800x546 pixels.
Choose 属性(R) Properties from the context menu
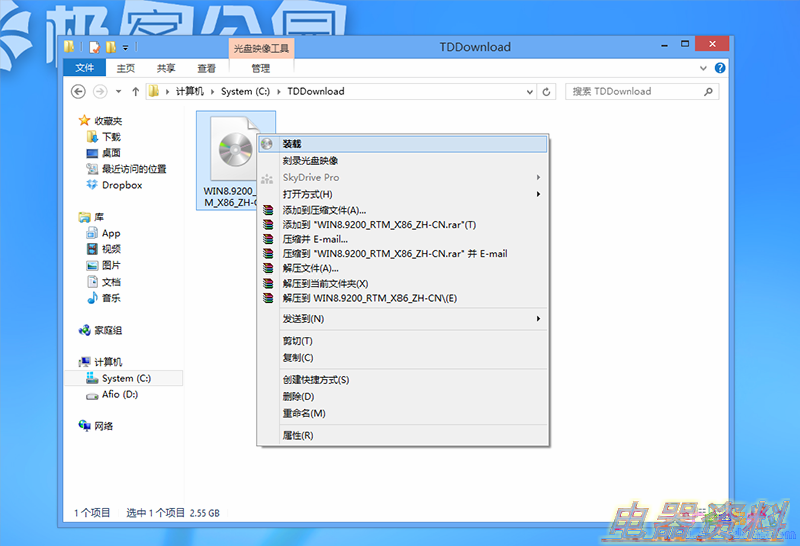point(298,435)
